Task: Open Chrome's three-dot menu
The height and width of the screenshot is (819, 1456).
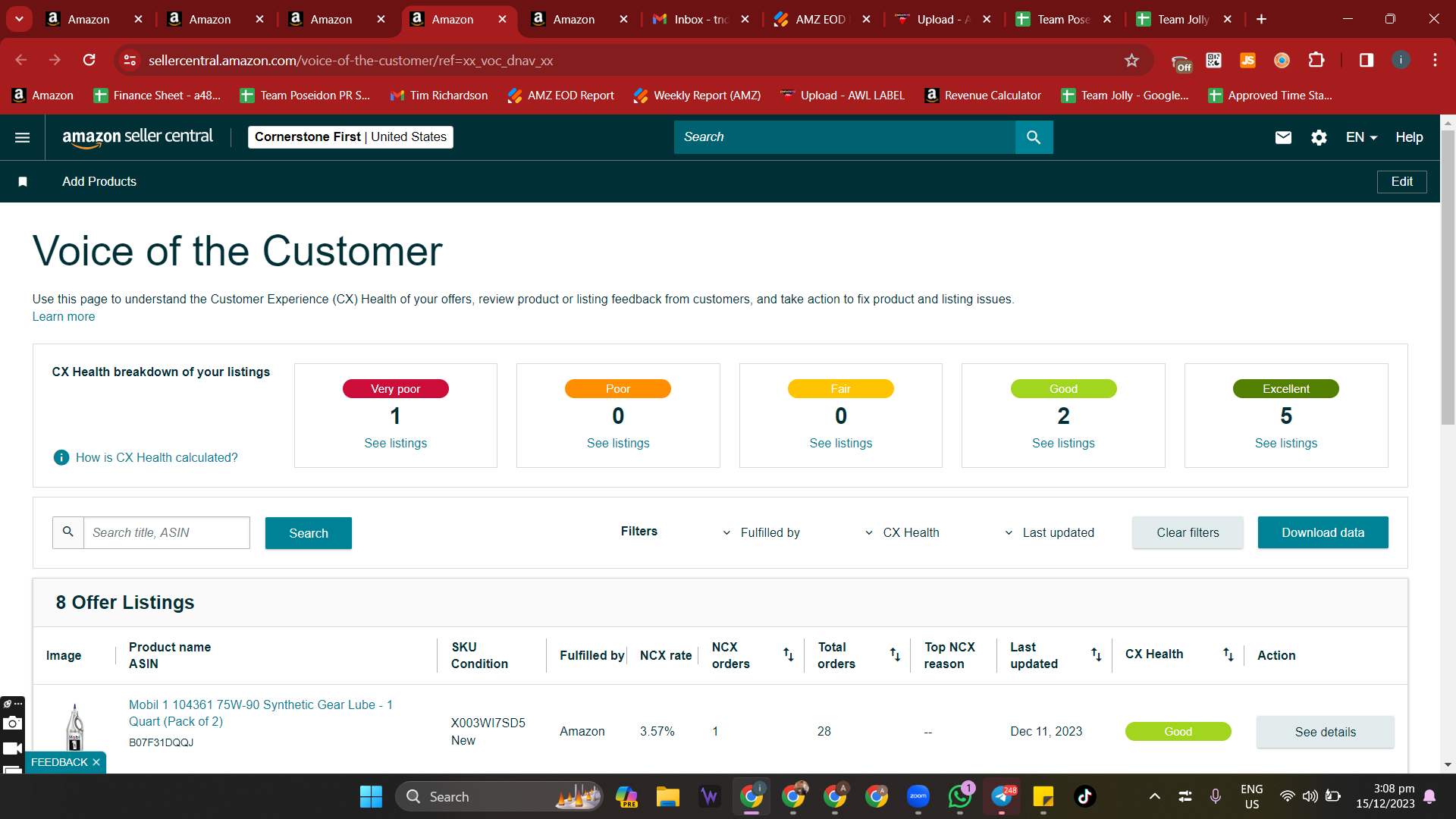Action: point(1435,60)
